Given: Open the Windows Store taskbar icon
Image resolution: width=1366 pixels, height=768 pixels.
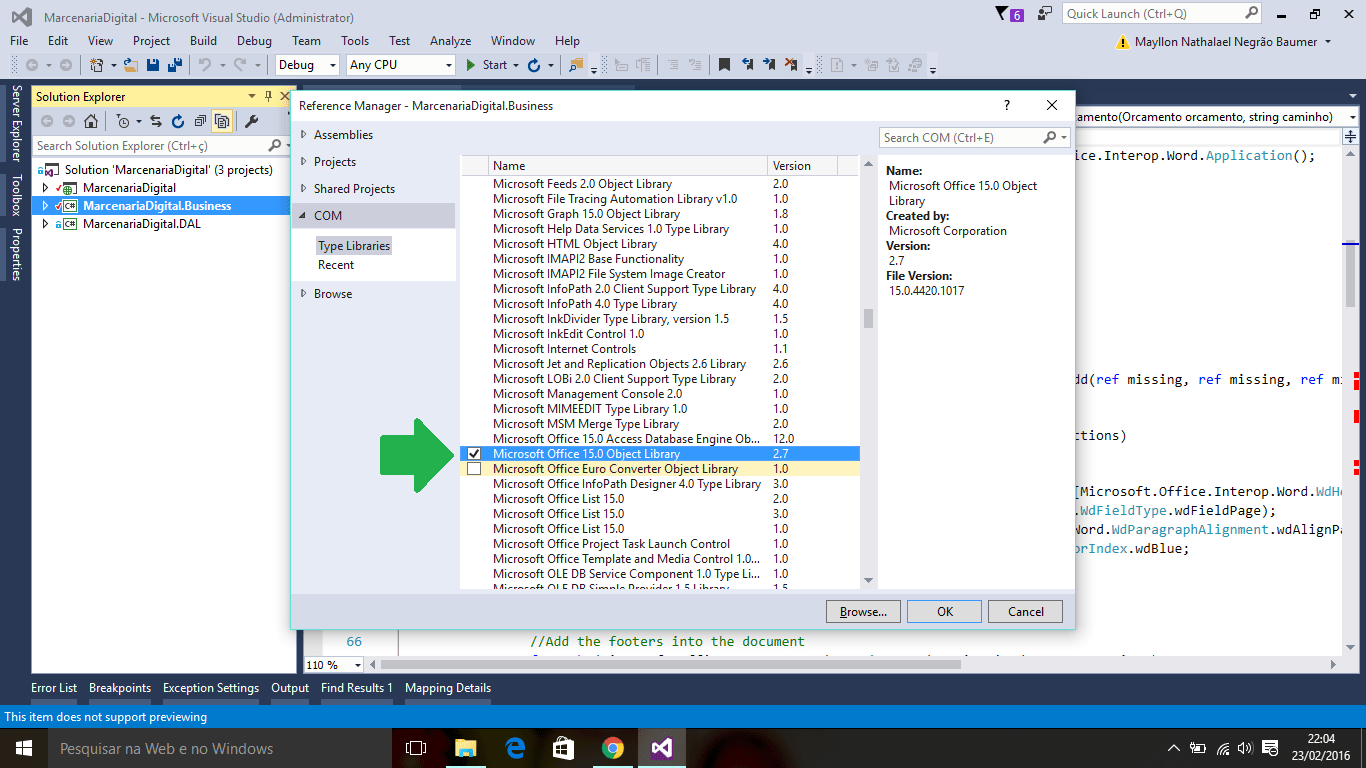Looking at the screenshot, I should click(564, 748).
